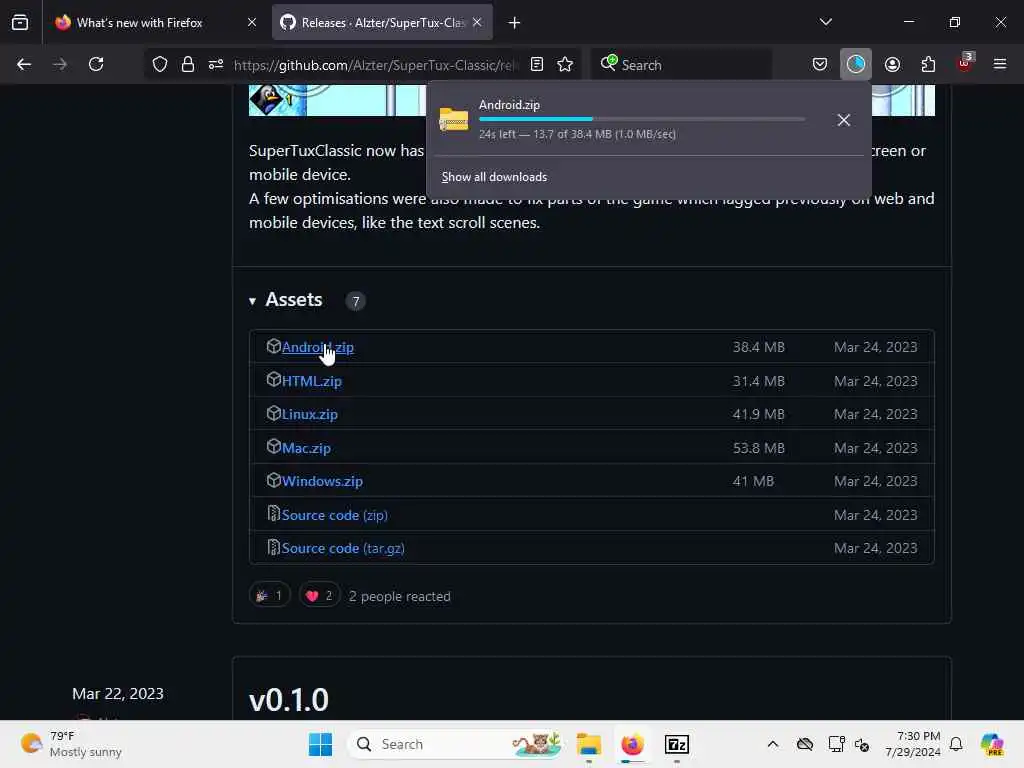Toggle the party popper reaction

pos(270,595)
